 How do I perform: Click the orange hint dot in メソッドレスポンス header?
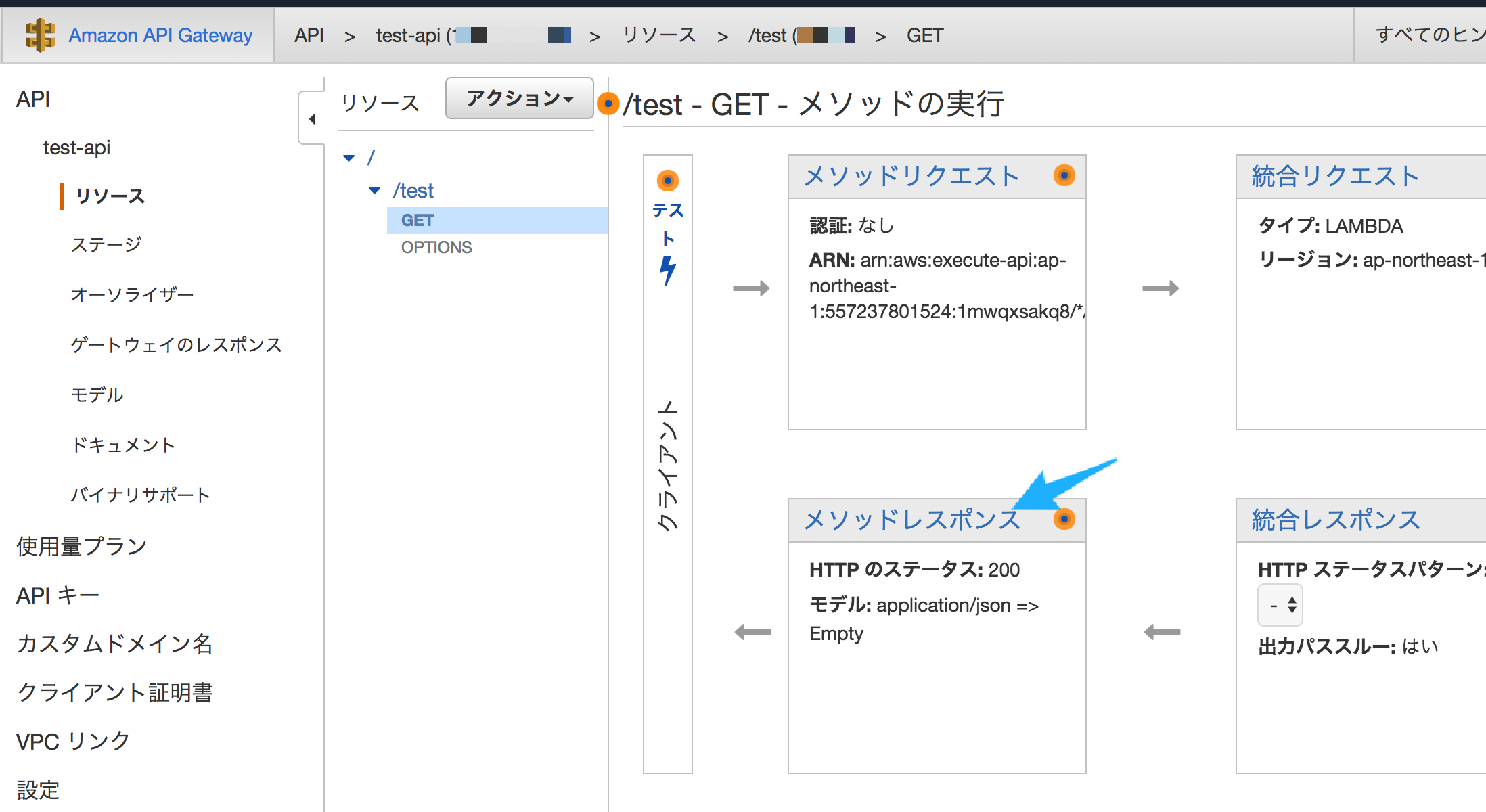[x=1064, y=520]
